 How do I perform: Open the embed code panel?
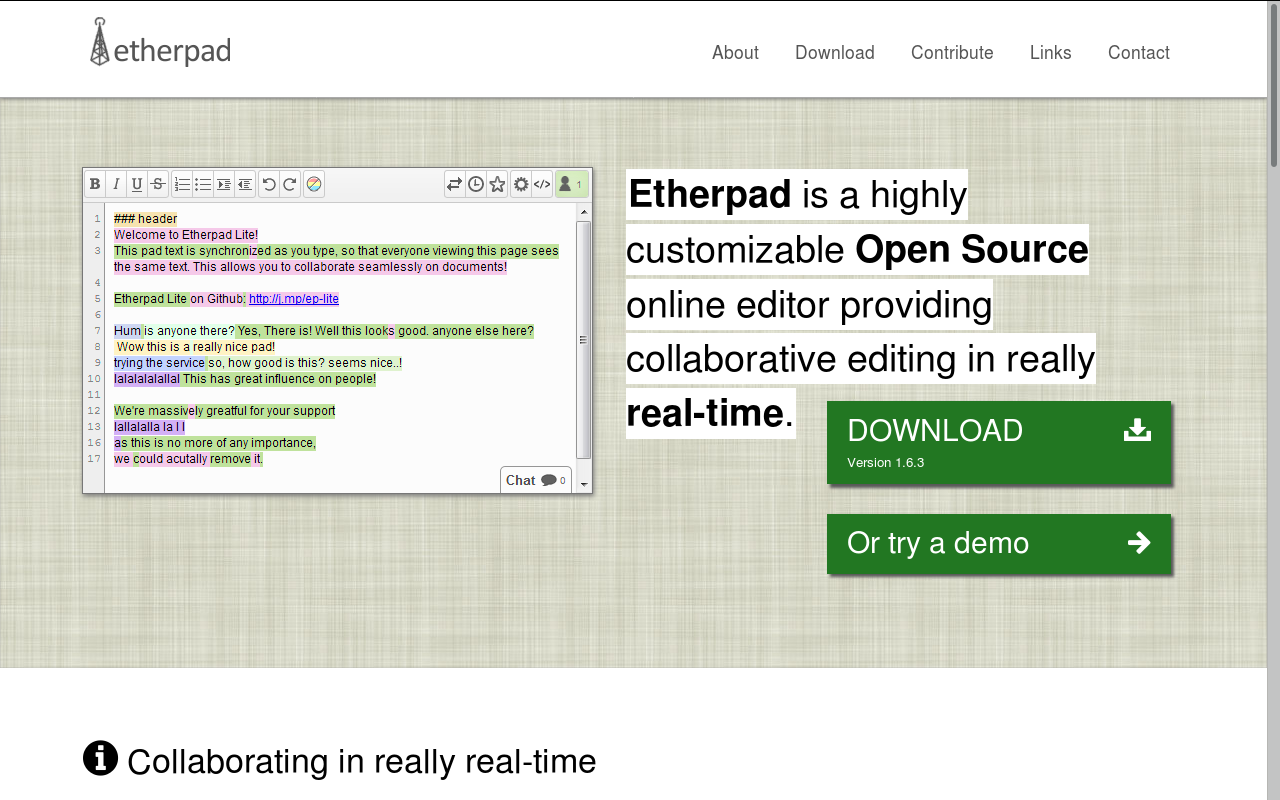click(x=542, y=184)
